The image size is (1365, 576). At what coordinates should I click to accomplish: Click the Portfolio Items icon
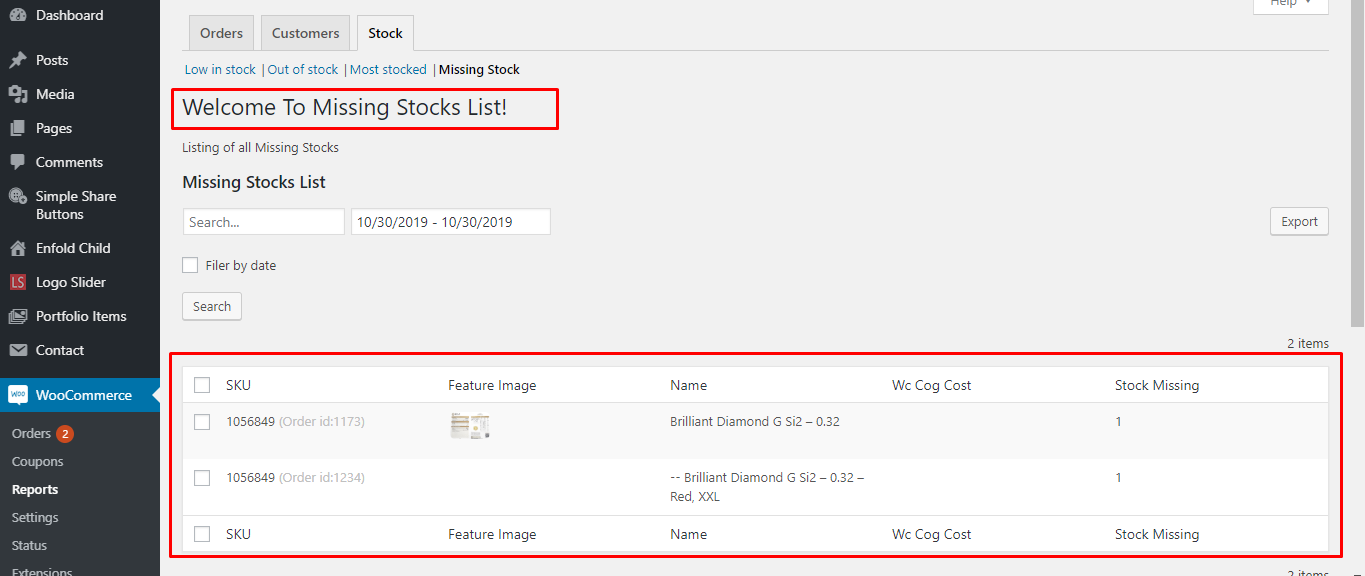[17, 316]
